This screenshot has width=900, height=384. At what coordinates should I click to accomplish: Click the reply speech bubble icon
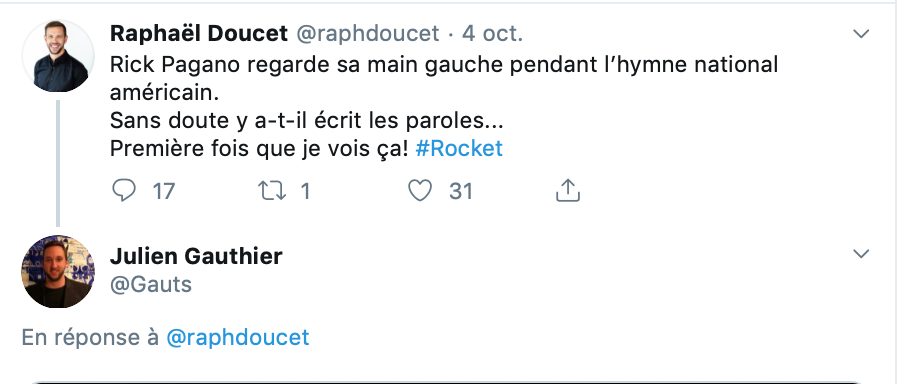(123, 191)
